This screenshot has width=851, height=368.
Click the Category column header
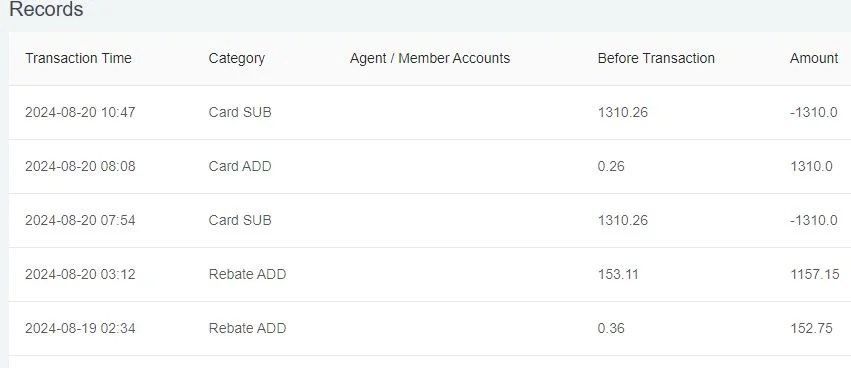click(x=237, y=58)
